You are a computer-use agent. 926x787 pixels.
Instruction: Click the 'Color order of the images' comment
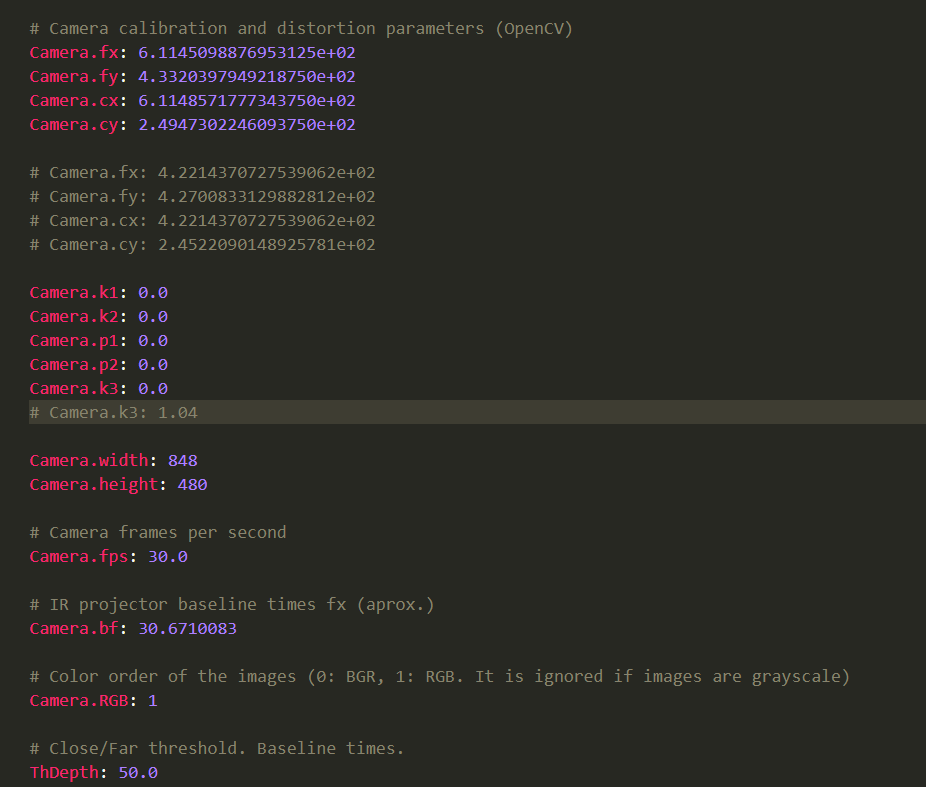[440, 677]
